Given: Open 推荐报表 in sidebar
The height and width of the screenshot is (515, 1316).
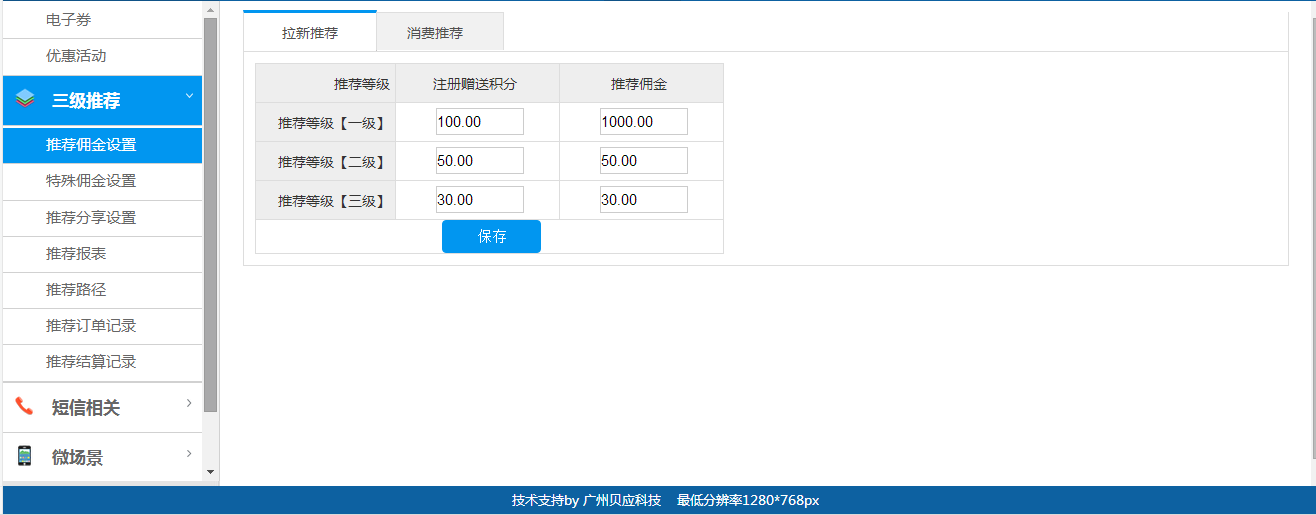Looking at the screenshot, I should [102, 254].
